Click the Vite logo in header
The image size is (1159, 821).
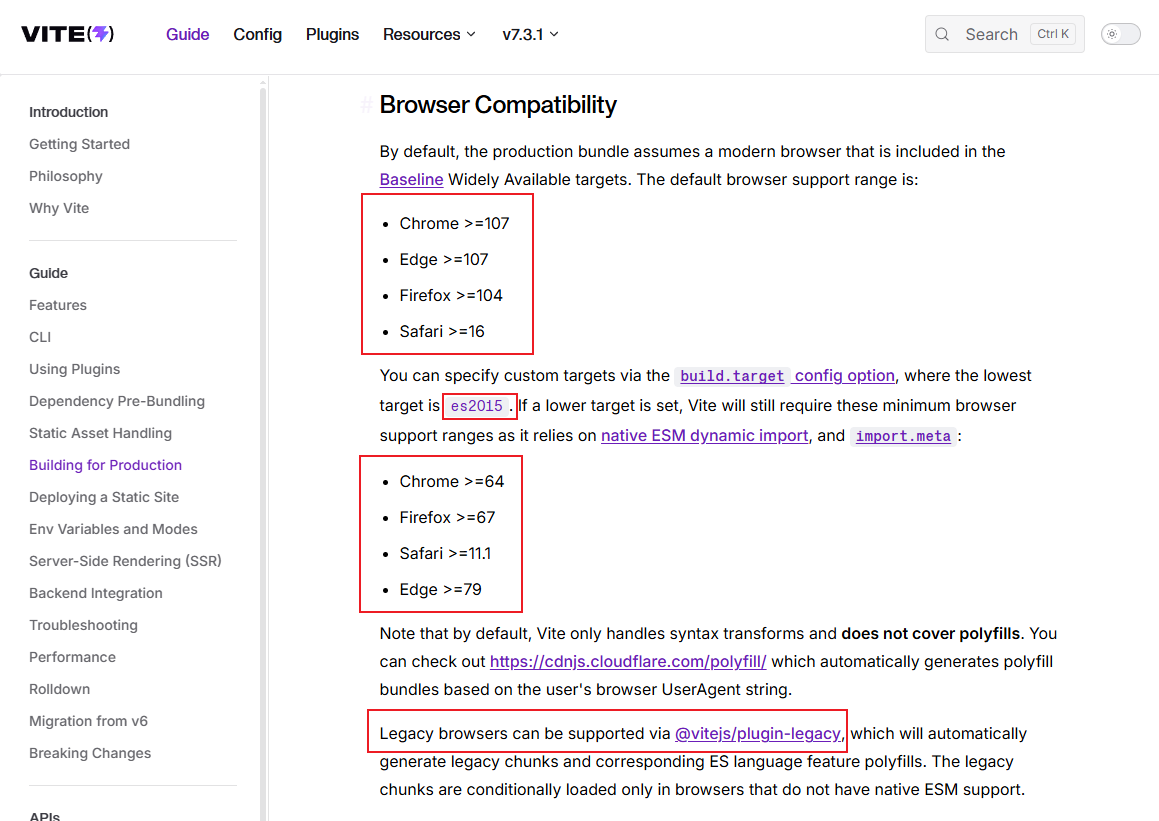[67, 34]
